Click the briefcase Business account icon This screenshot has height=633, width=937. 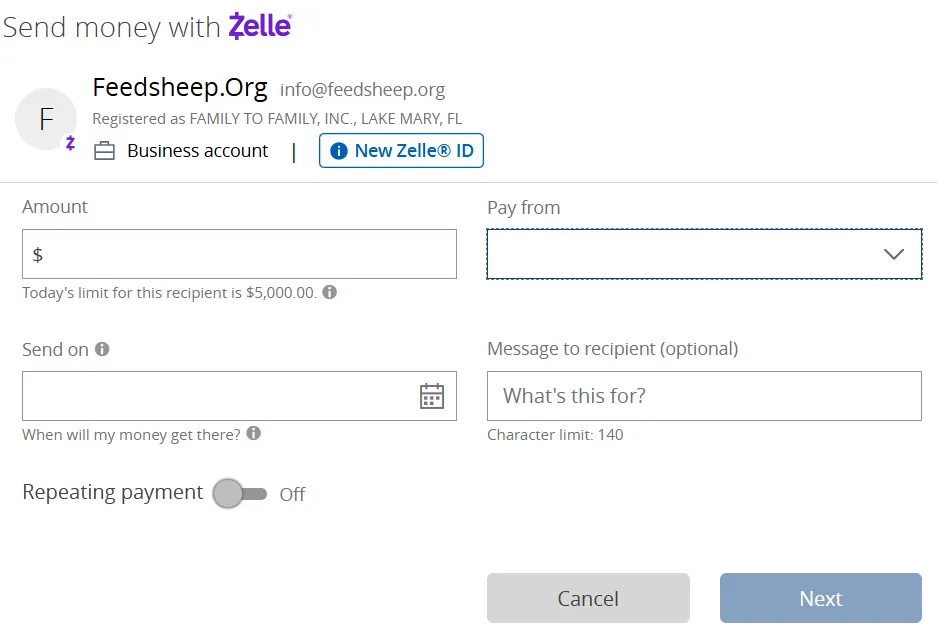[x=104, y=151]
